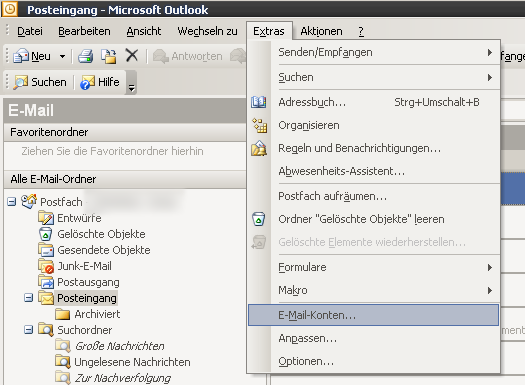Click the Gesendete Objekte folder icon

tap(46, 250)
